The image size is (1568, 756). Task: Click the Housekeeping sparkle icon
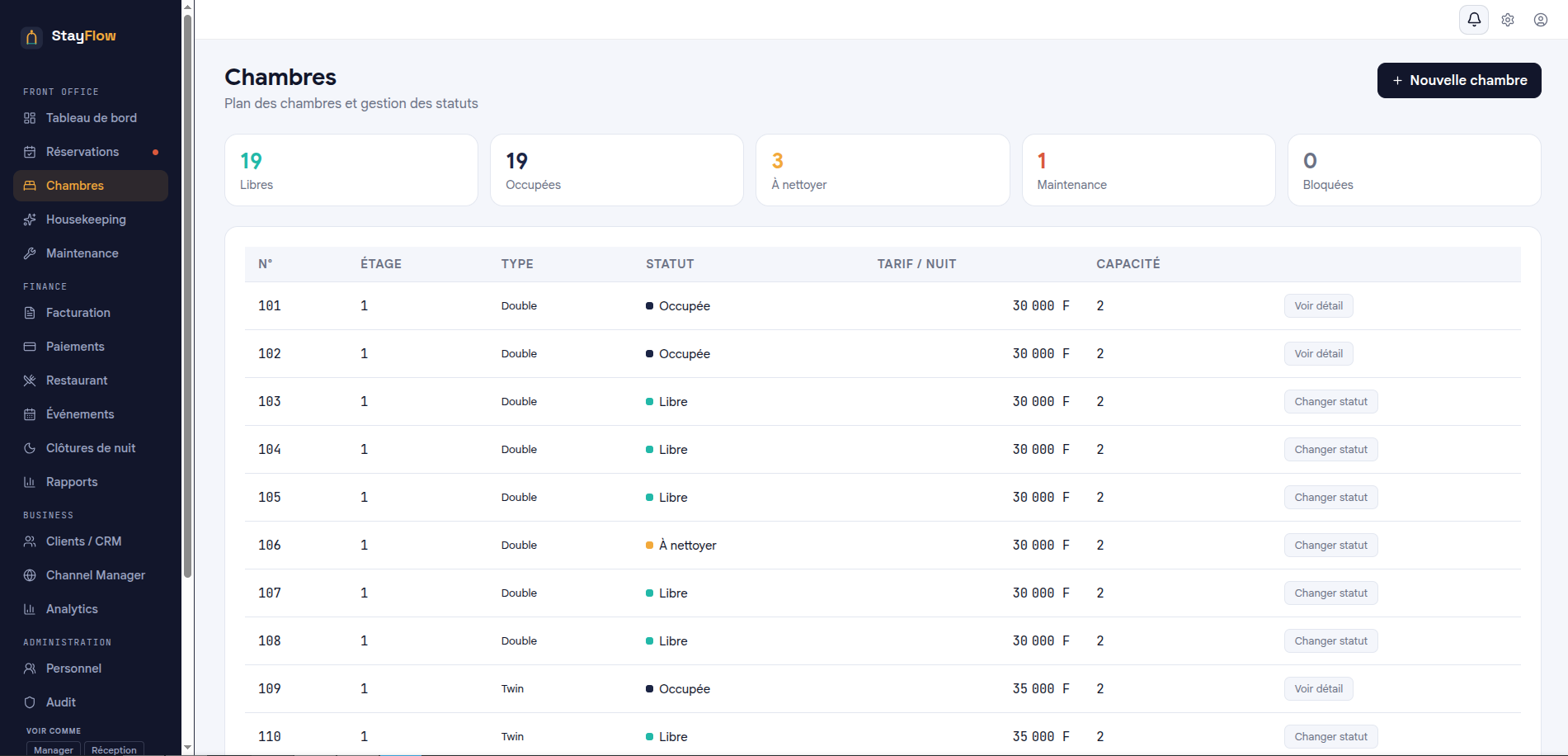tap(30, 220)
